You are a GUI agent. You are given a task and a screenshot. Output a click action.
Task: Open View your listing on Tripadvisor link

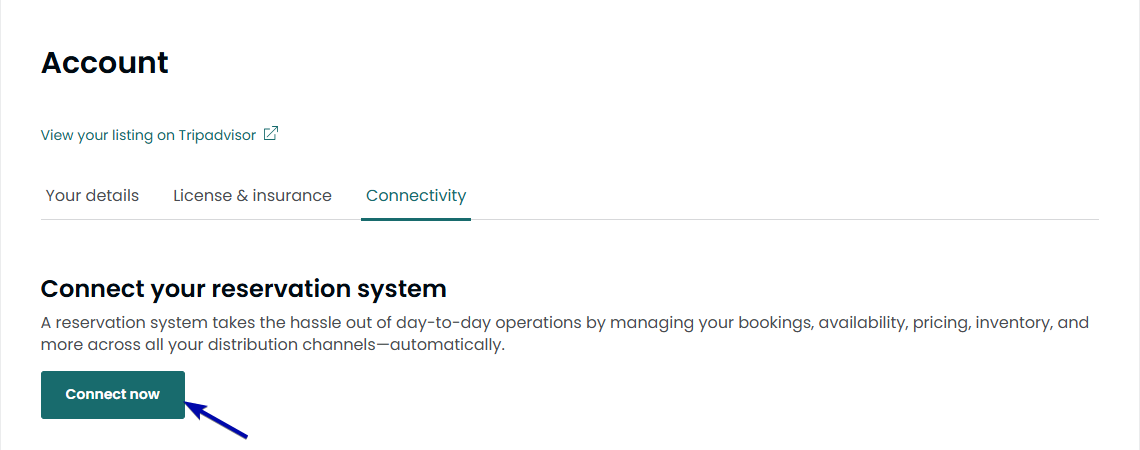pyautogui.click(x=148, y=135)
